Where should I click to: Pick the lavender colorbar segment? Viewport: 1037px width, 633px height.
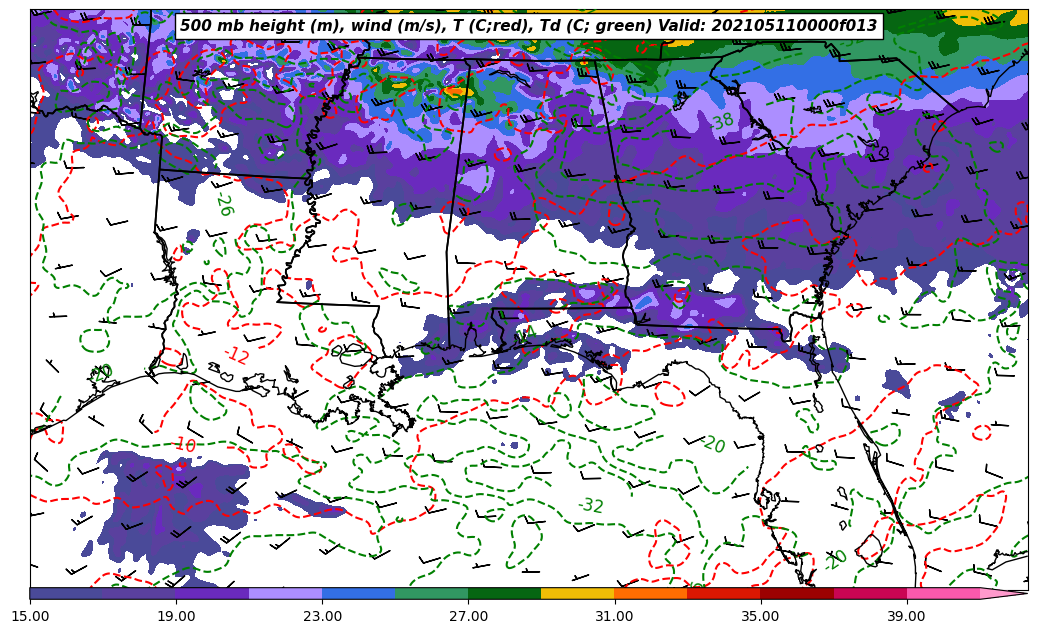pyautogui.click(x=285, y=593)
